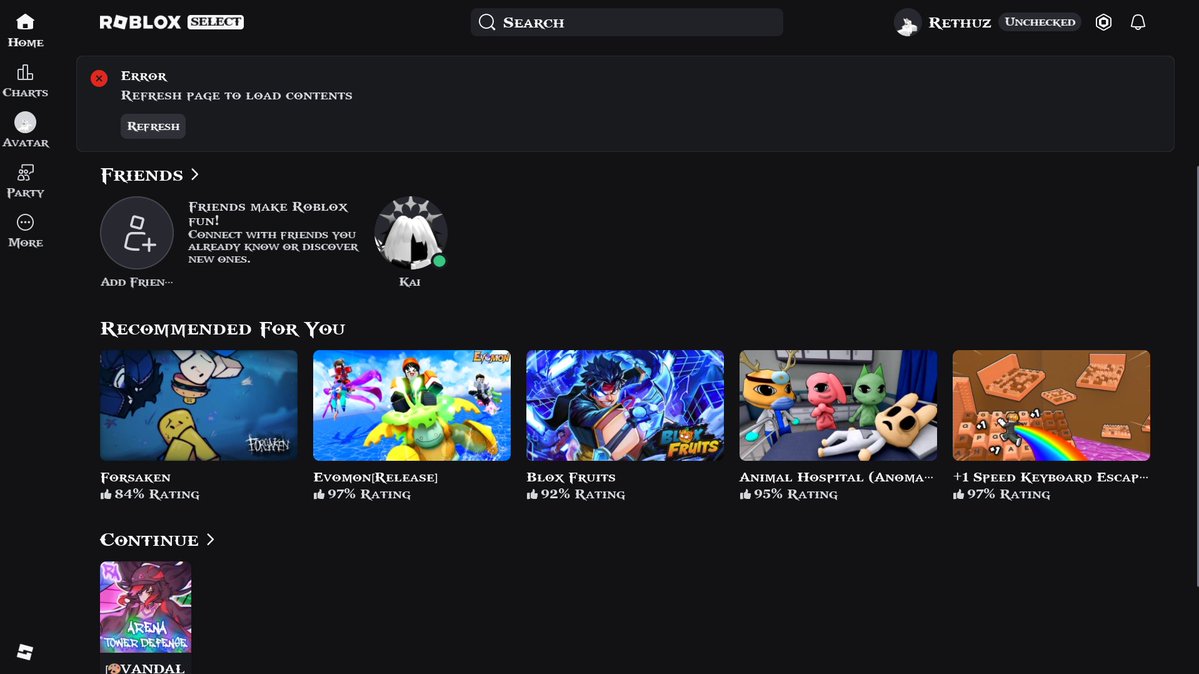Click the Recommended For You heading
Image resolution: width=1199 pixels, height=674 pixels.
(x=223, y=329)
